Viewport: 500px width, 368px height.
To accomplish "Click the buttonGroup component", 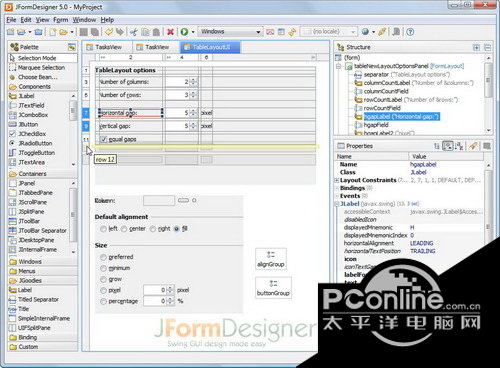I will 273,288.
